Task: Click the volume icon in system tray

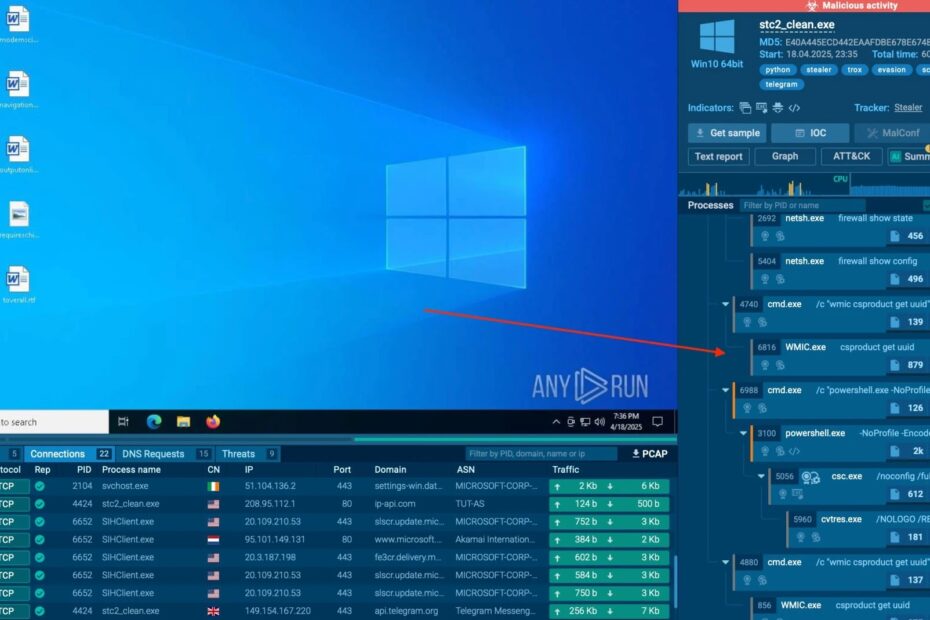Action: pos(600,422)
